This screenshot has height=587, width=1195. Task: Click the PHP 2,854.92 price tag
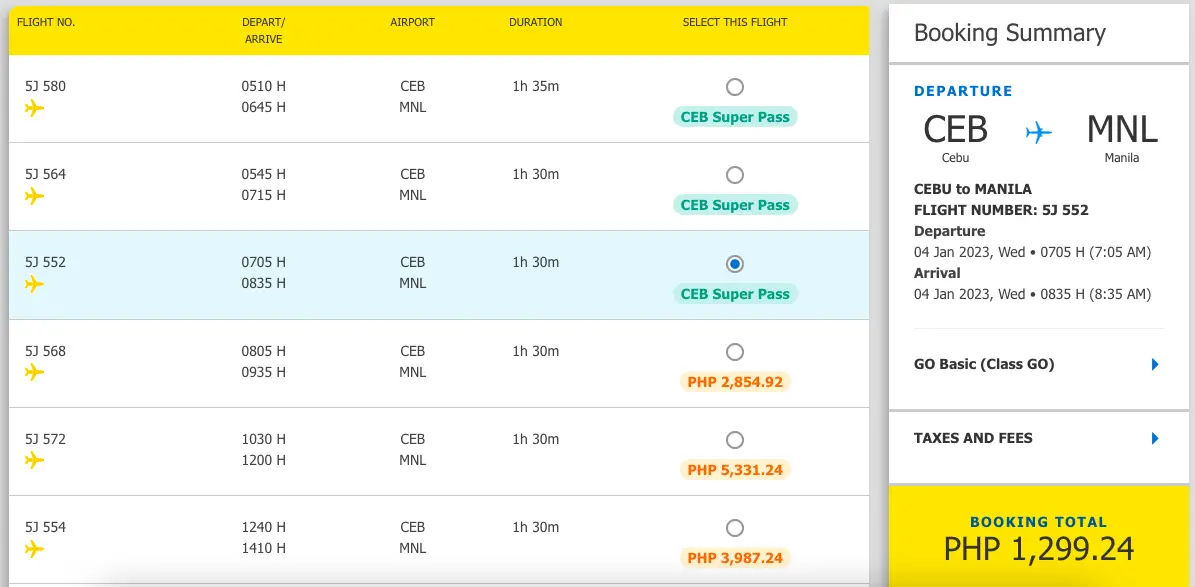(735, 381)
